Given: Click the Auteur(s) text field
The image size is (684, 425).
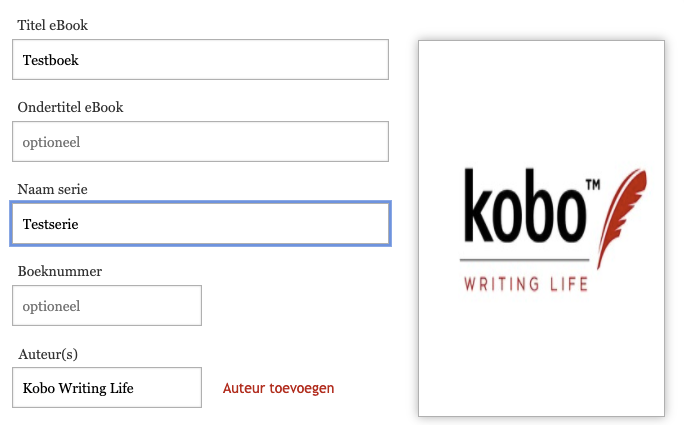Looking at the screenshot, I should [107, 388].
